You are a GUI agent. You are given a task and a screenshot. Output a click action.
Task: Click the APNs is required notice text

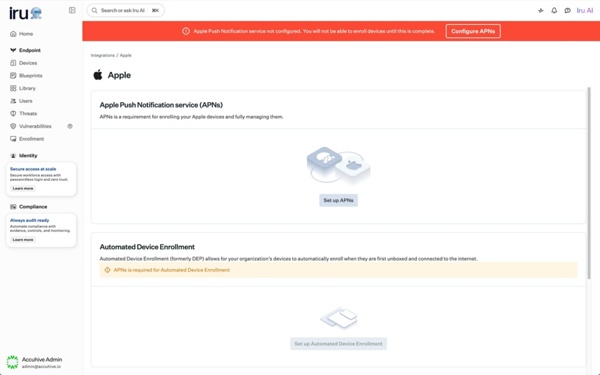(x=171, y=270)
